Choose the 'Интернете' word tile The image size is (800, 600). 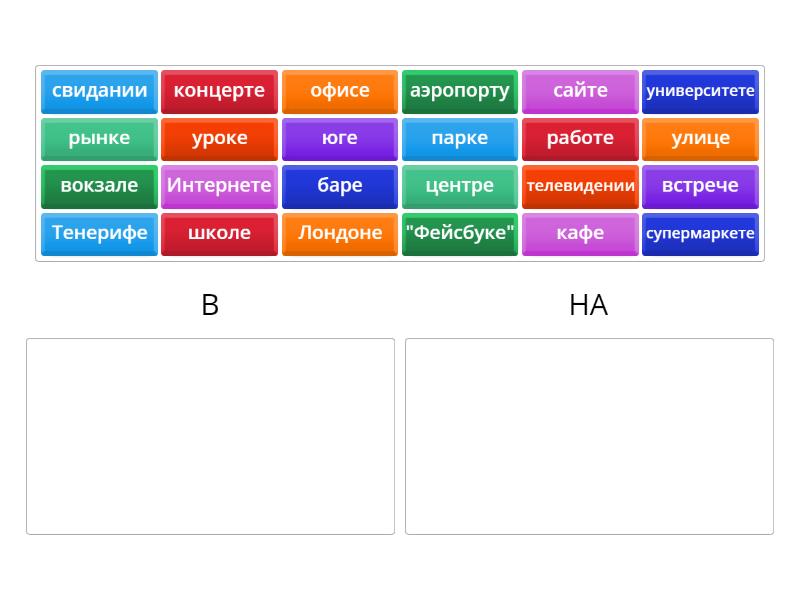[x=219, y=186]
